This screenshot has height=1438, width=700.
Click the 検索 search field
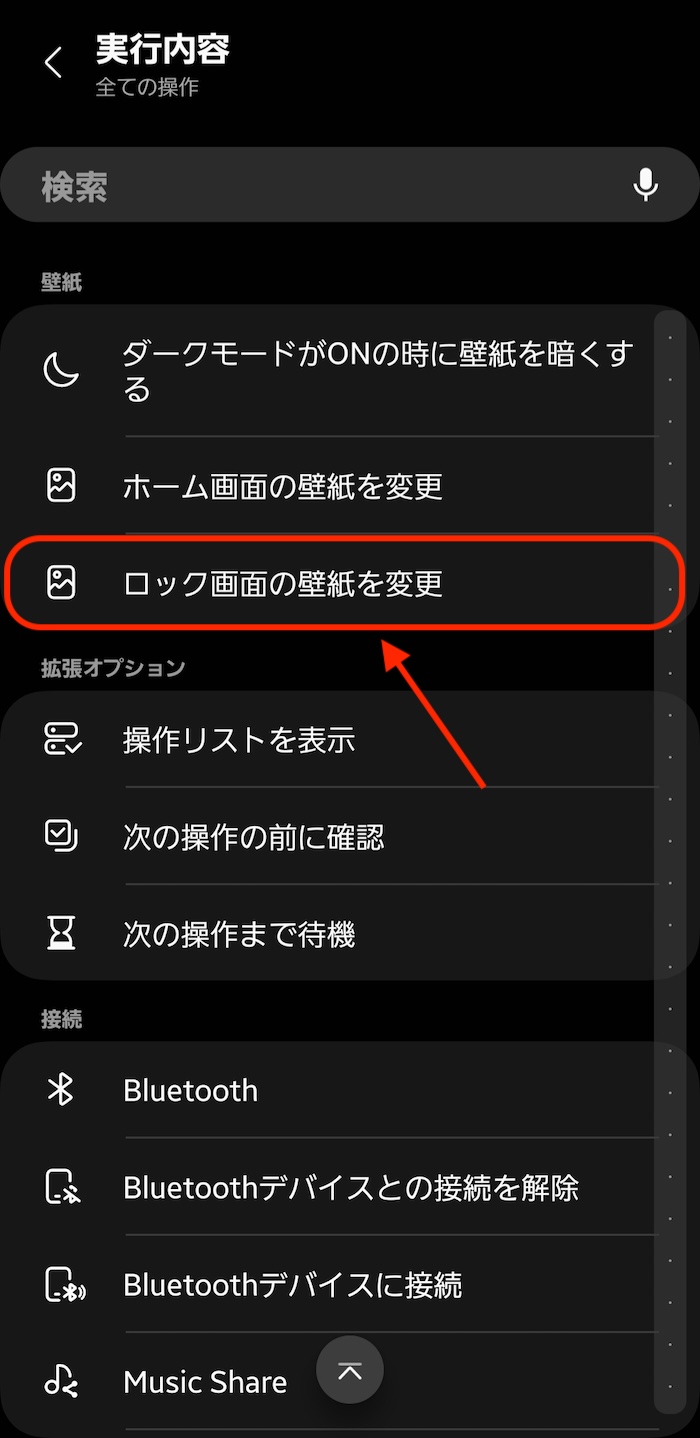350,184
